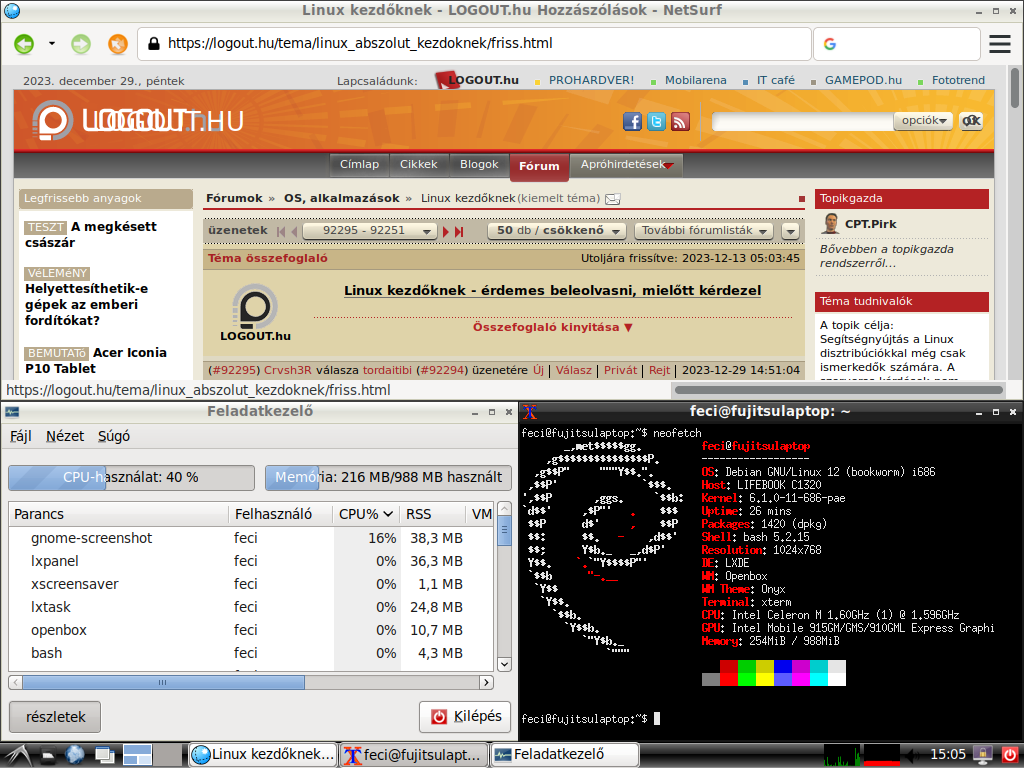Image resolution: width=1024 pixels, height=768 pixels.
Task: Open the opciók search options dropdown
Action: pos(923,121)
